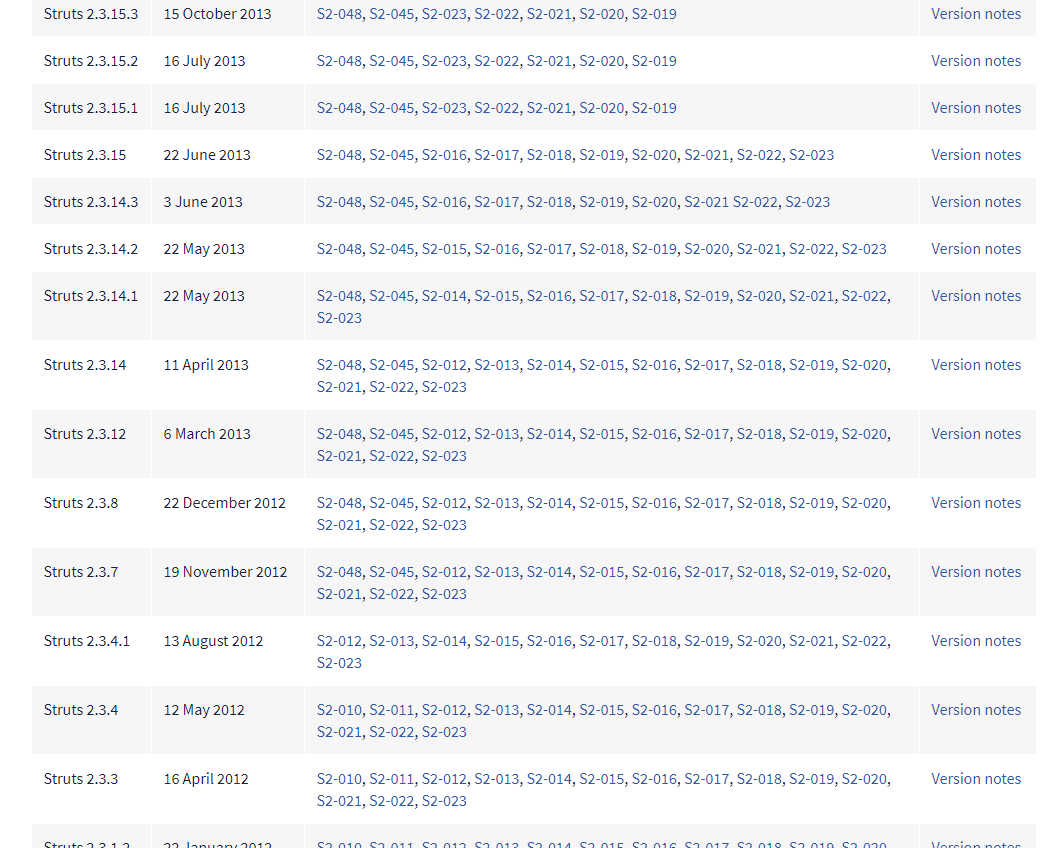The image size is (1042, 848).
Task: Select the date 15 October 2013
Action: click(x=217, y=14)
